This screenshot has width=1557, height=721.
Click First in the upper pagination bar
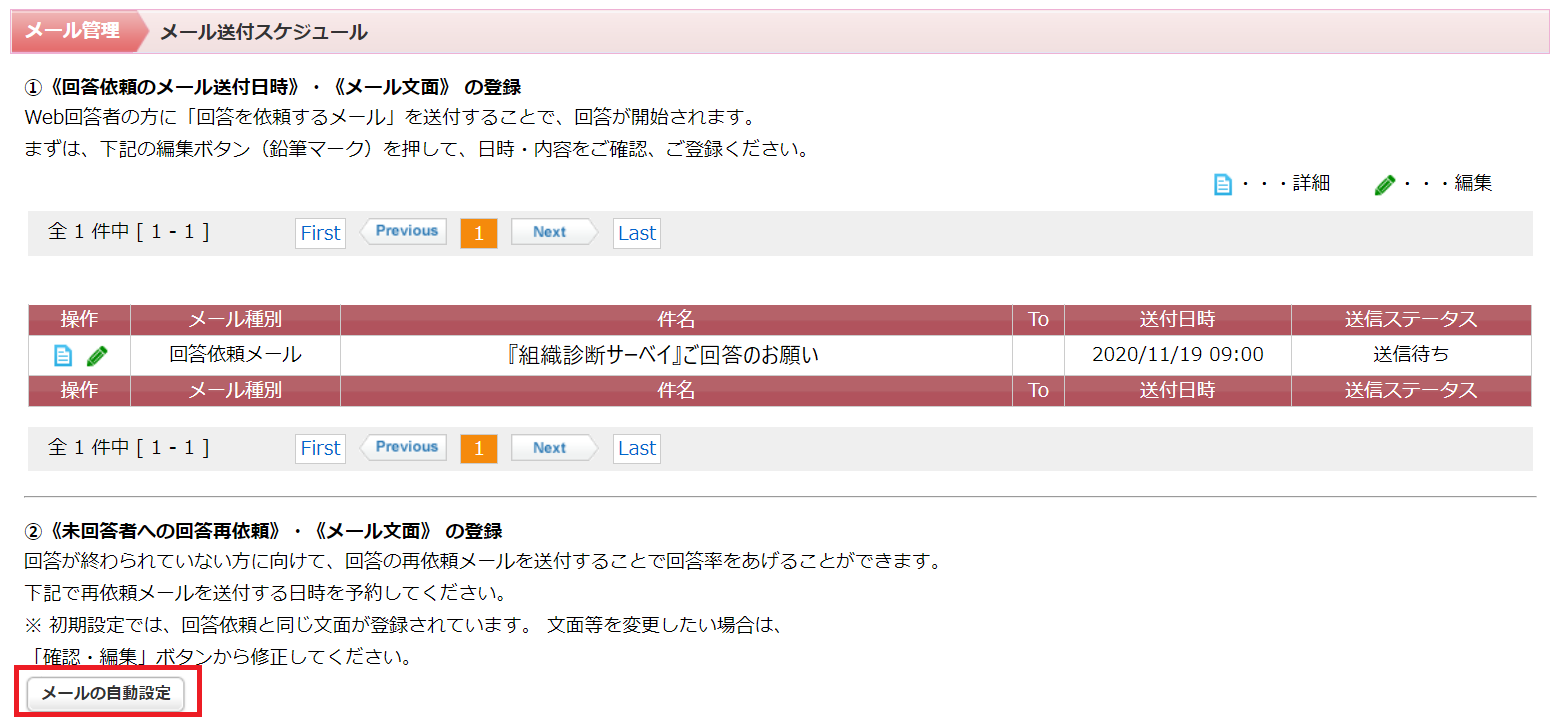coord(320,233)
